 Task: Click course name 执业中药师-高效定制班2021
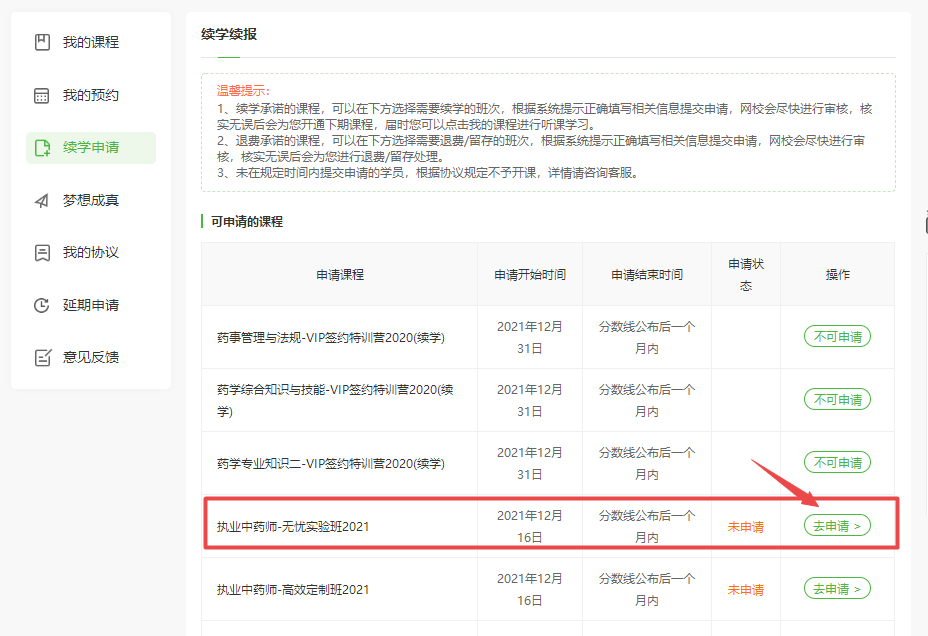point(293,590)
